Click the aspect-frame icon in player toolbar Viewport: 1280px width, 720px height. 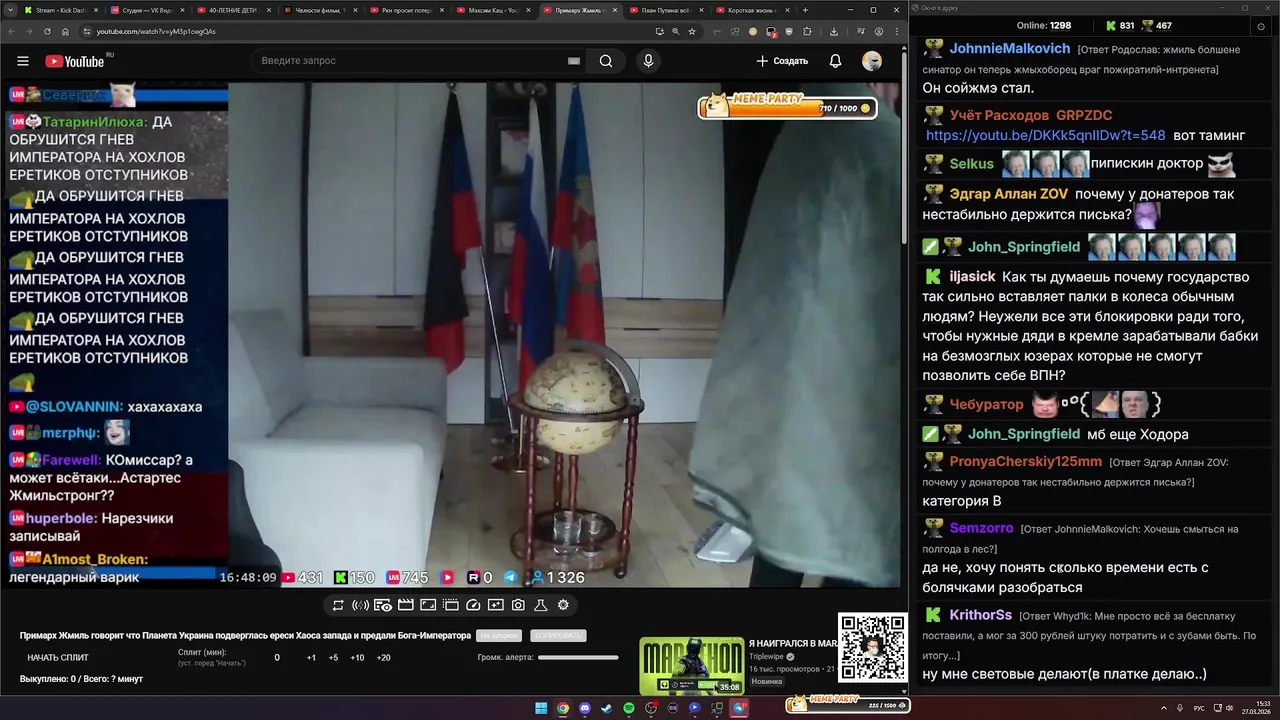tap(428, 605)
